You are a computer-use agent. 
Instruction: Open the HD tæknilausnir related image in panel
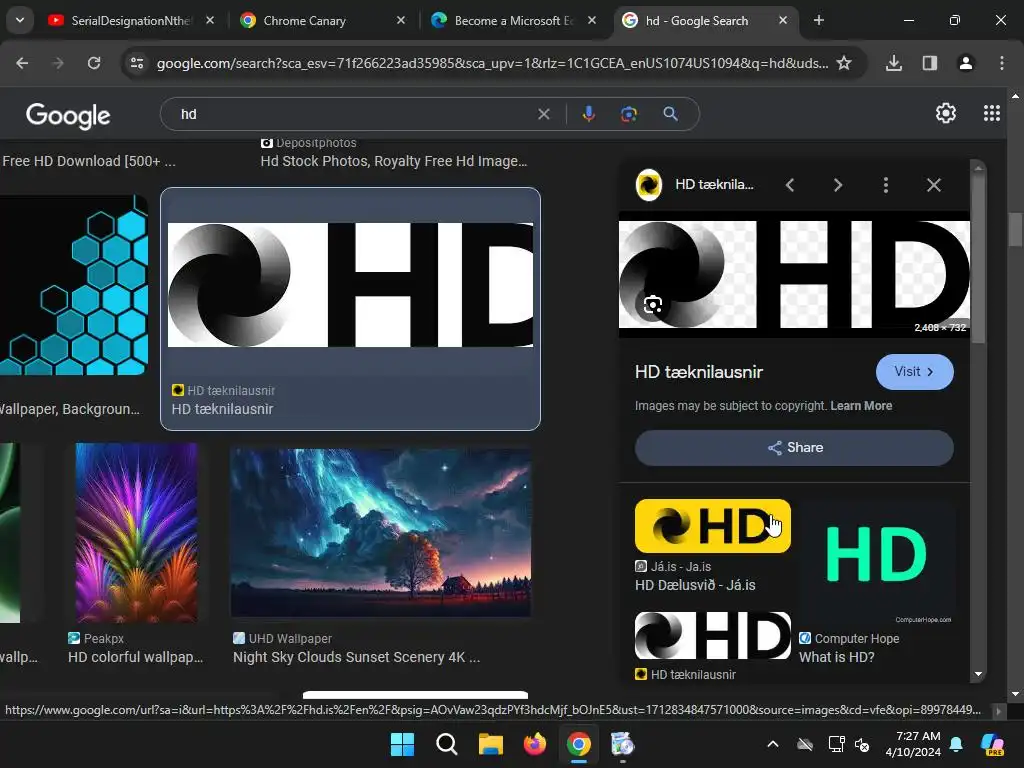pyautogui.click(x=712, y=635)
